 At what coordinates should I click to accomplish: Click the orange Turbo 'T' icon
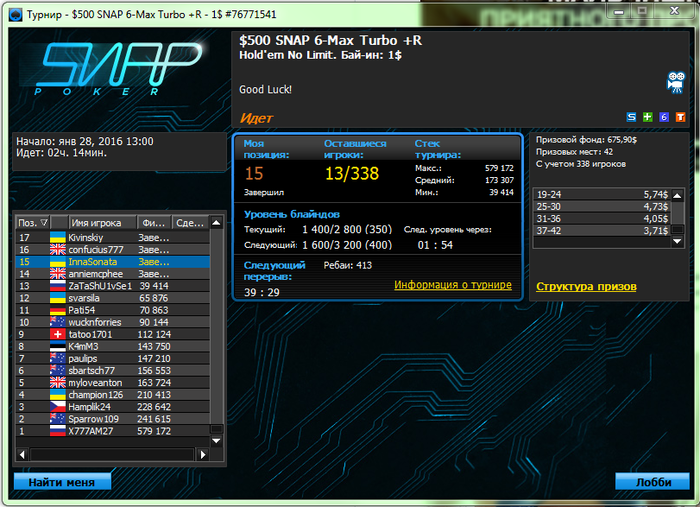point(680,117)
